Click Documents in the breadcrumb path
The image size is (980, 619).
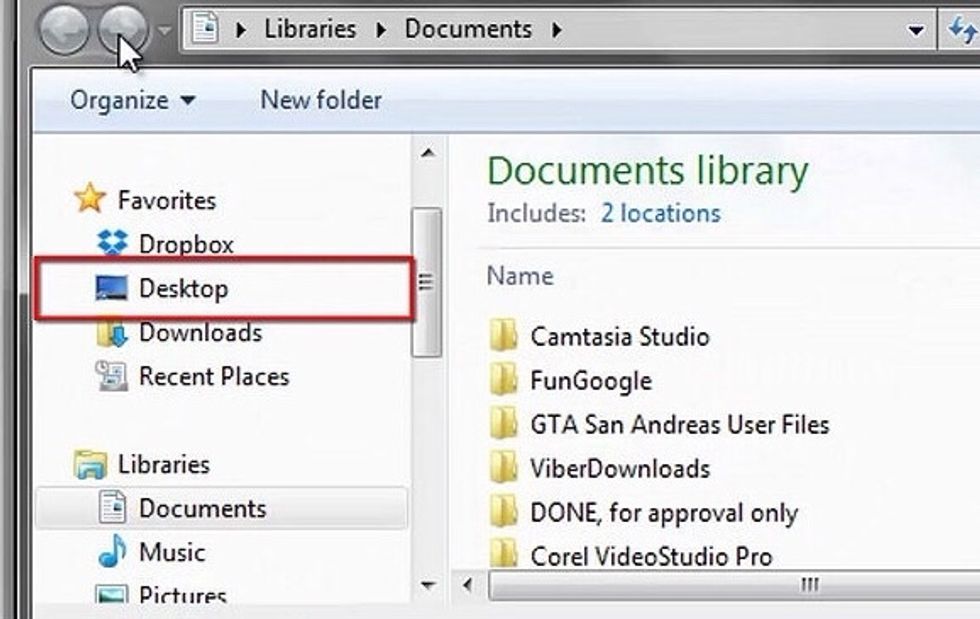(468, 29)
